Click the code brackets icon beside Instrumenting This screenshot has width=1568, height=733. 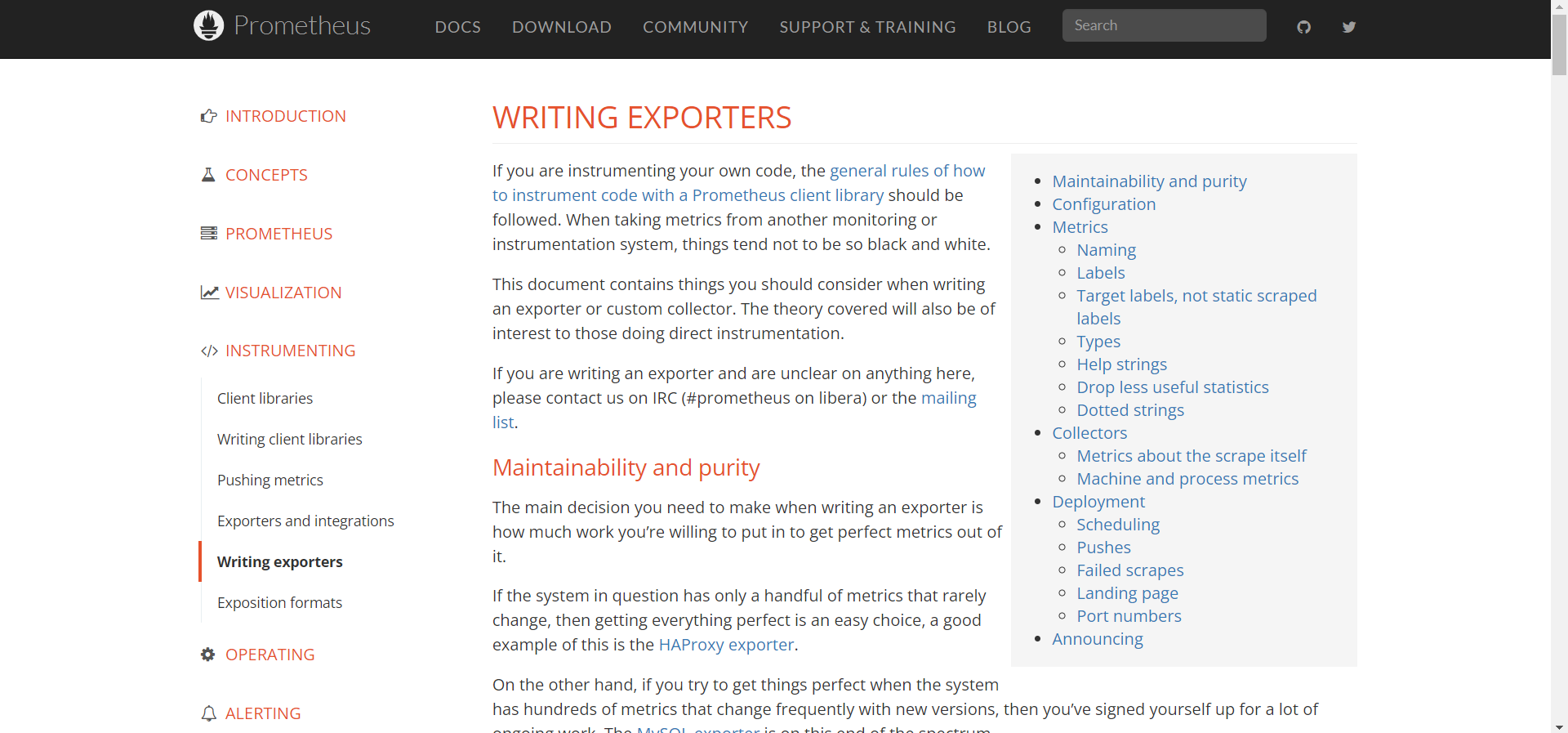[210, 351]
